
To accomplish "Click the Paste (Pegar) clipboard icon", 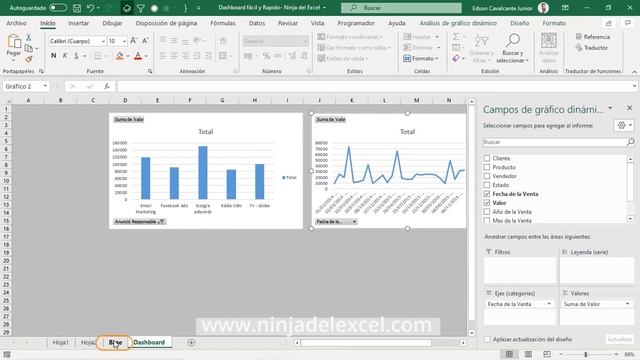I will tap(14, 41).
